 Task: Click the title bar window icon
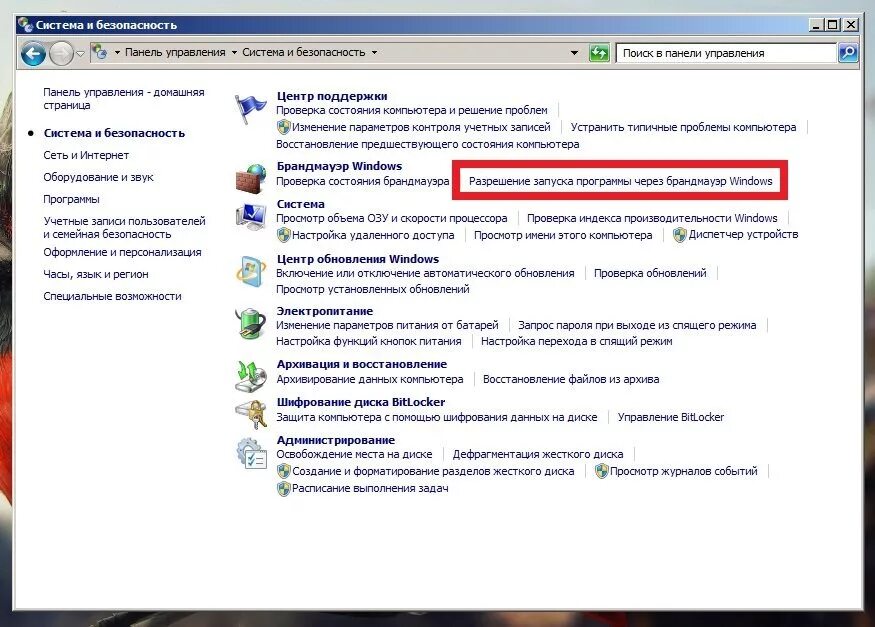(25, 25)
